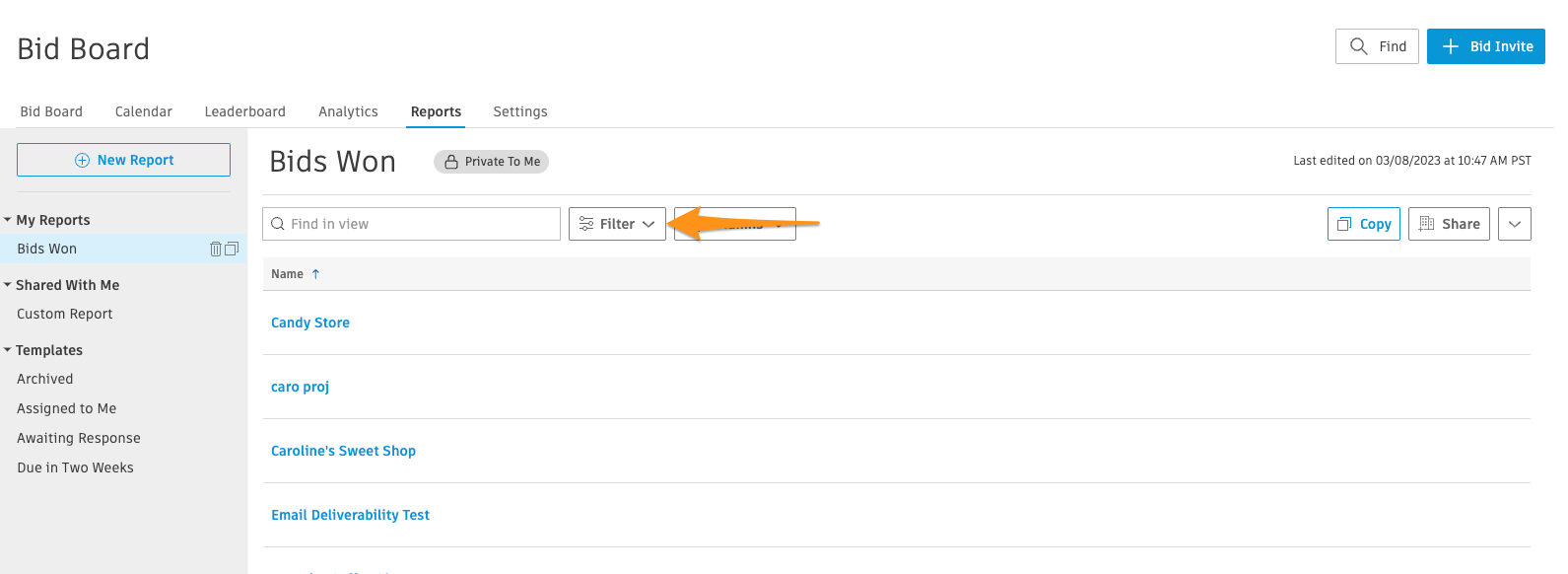Switch to the Analytics tab
The height and width of the screenshot is (574, 1568).
(x=348, y=111)
